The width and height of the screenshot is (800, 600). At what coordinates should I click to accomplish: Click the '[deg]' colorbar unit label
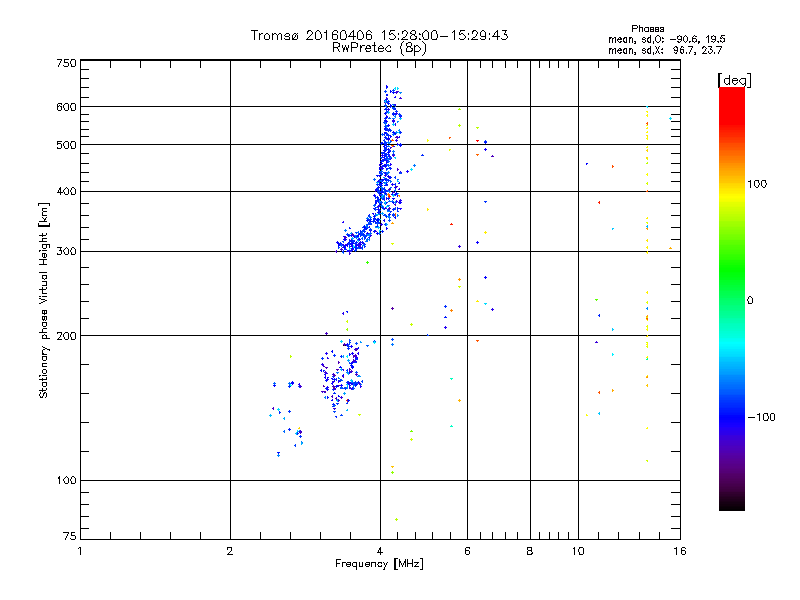[734, 80]
